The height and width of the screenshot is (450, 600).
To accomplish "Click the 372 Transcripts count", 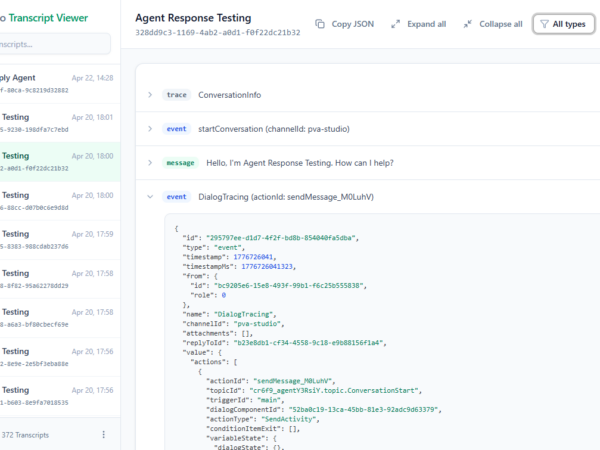I will click(x=25, y=435).
